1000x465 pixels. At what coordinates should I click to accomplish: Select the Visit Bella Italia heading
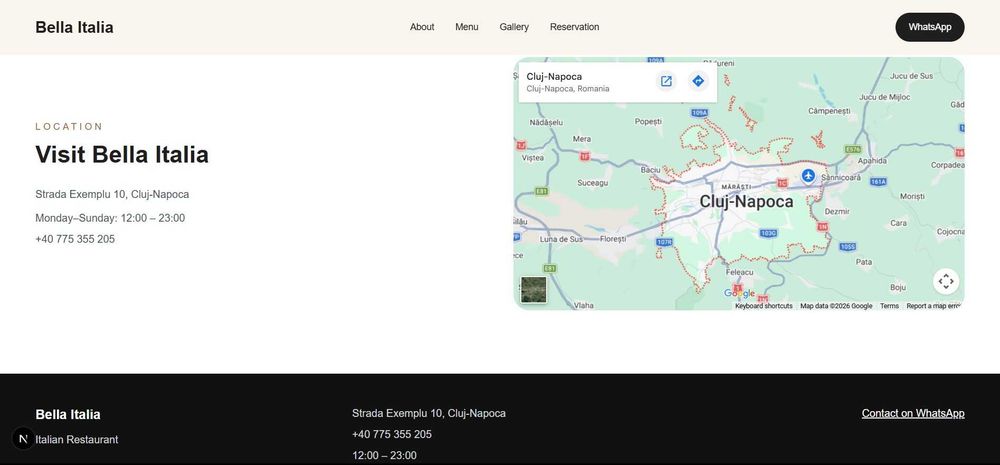coord(122,154)
